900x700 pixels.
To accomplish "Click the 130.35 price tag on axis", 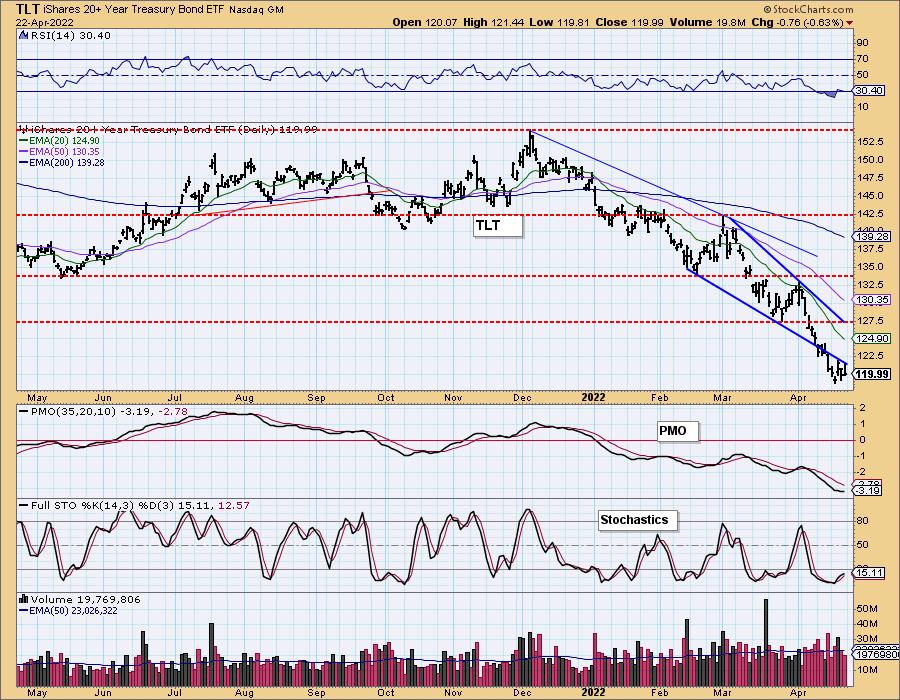I will click(x=872, y=300).
